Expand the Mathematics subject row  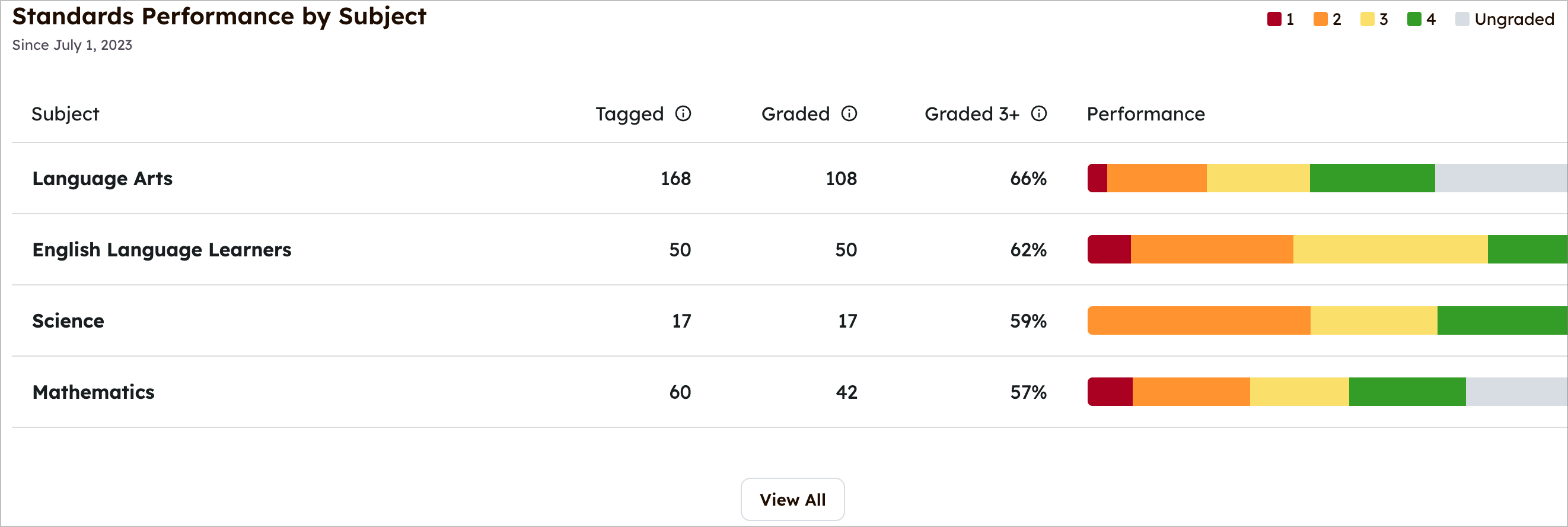[x=94, y=392]
